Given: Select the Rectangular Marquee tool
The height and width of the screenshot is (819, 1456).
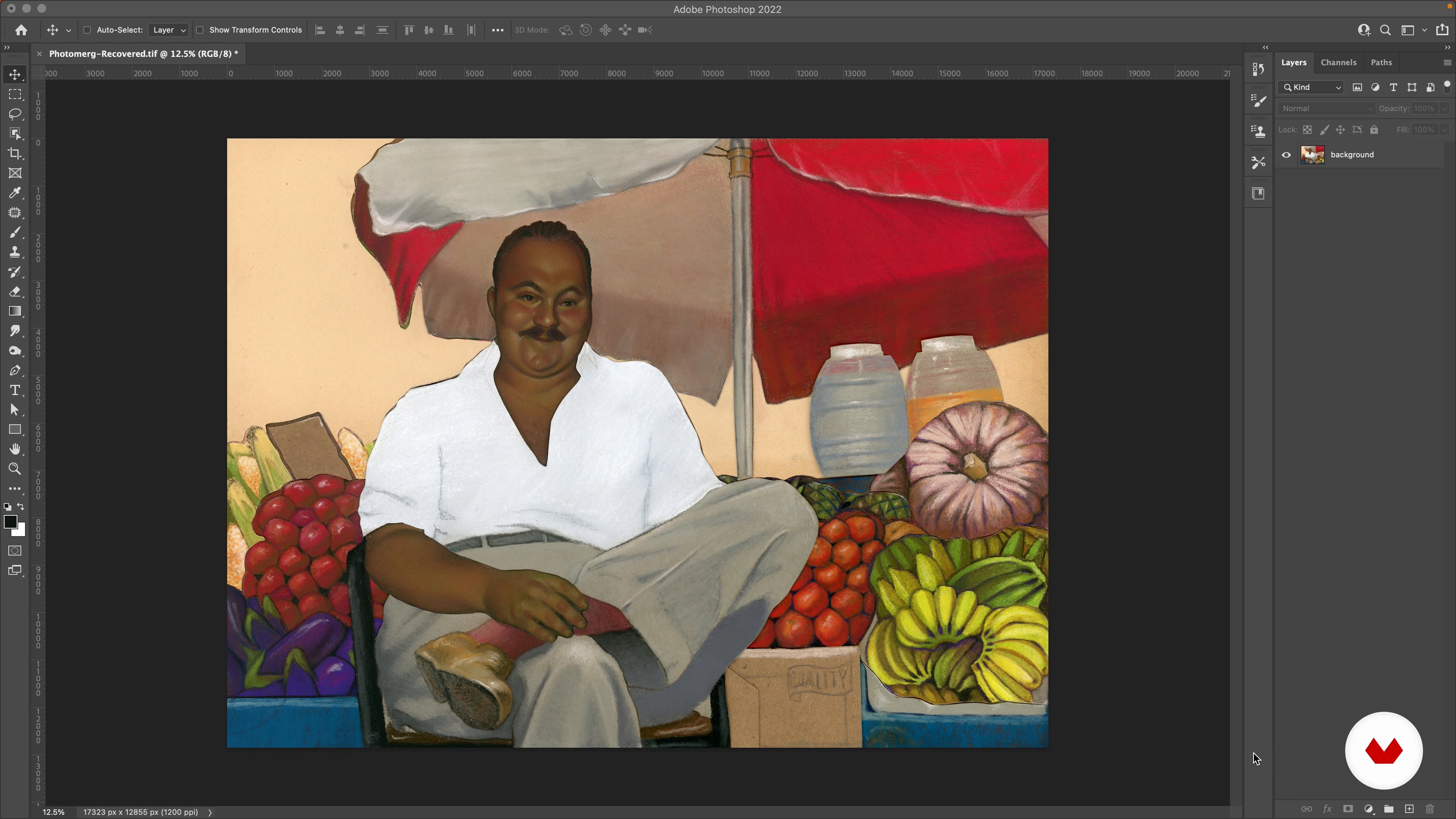Looking at the screenshot, I should point(15,94).
